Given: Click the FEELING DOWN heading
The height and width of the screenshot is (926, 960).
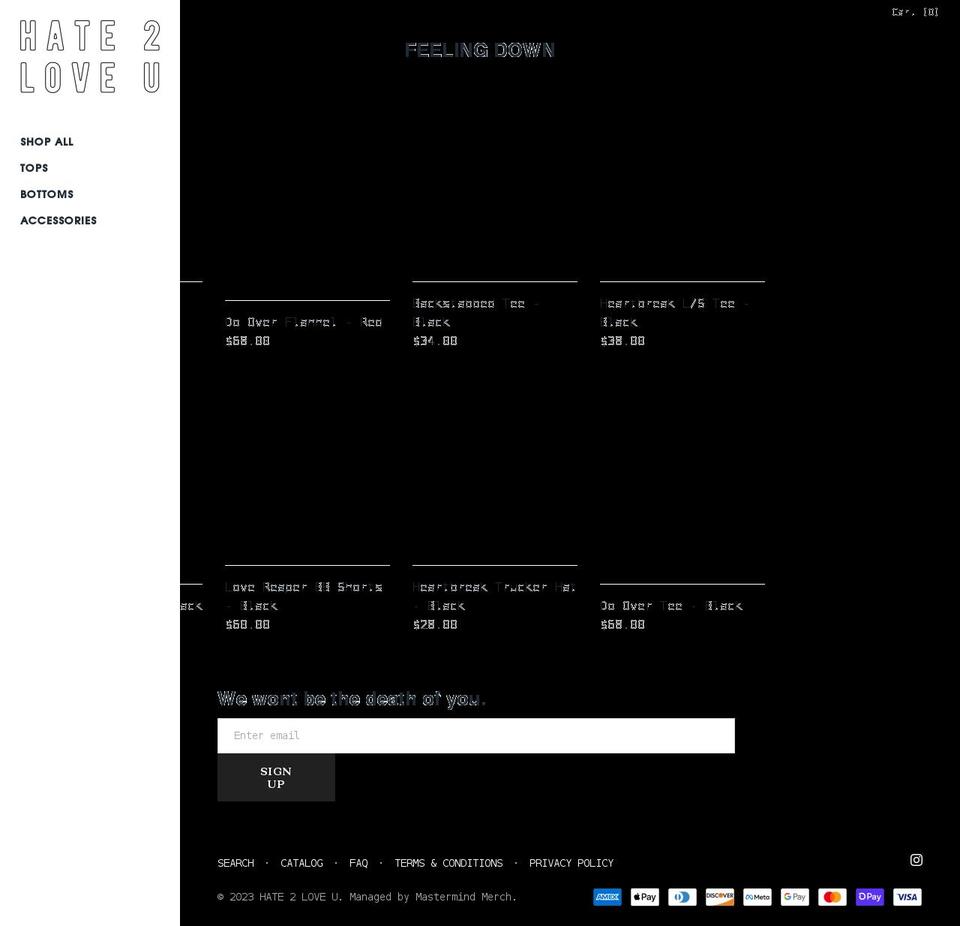Looking at the screenshot, I should point(479,50).
